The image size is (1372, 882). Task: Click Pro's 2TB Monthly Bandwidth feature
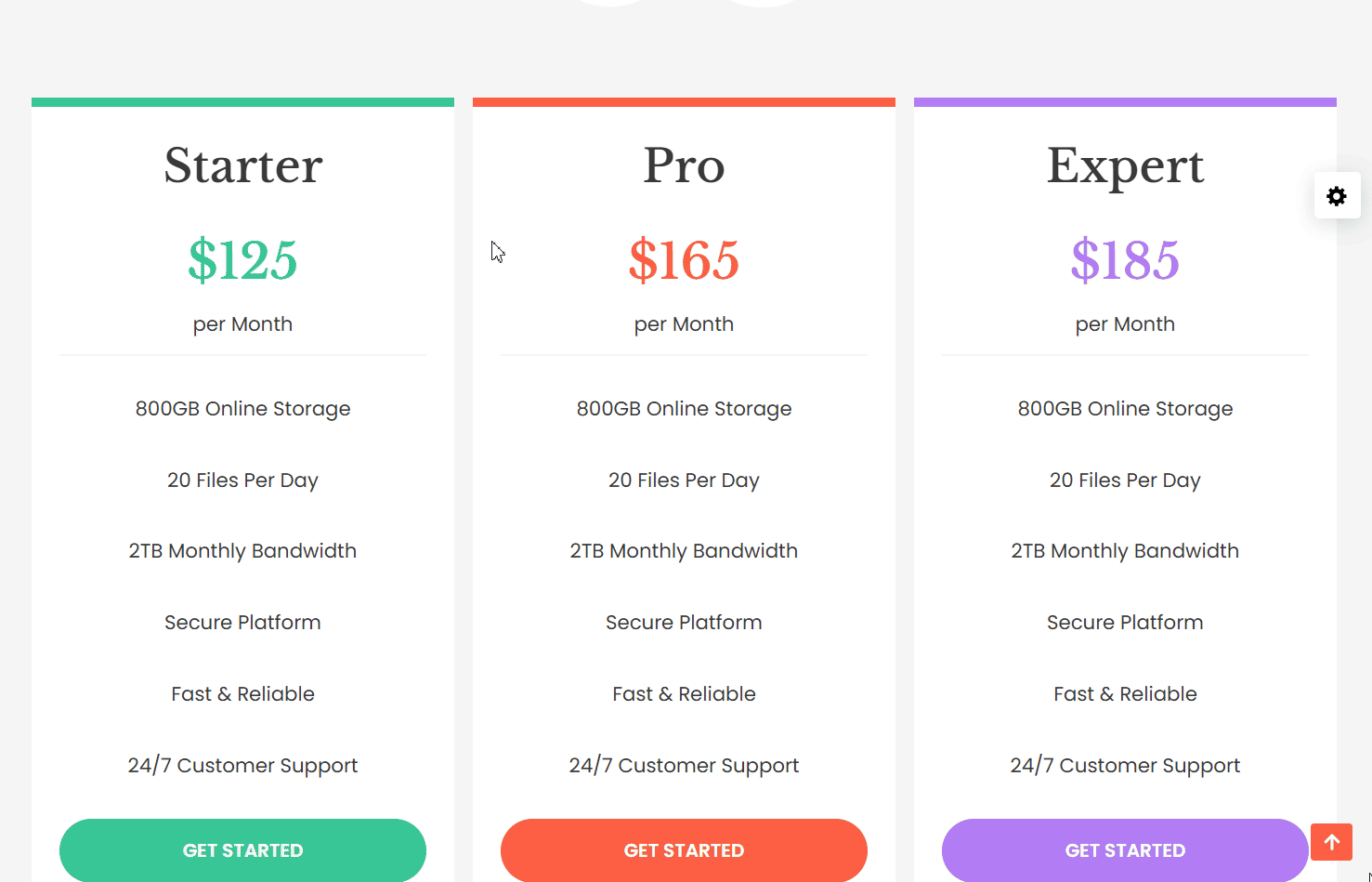tap(684, 551)
